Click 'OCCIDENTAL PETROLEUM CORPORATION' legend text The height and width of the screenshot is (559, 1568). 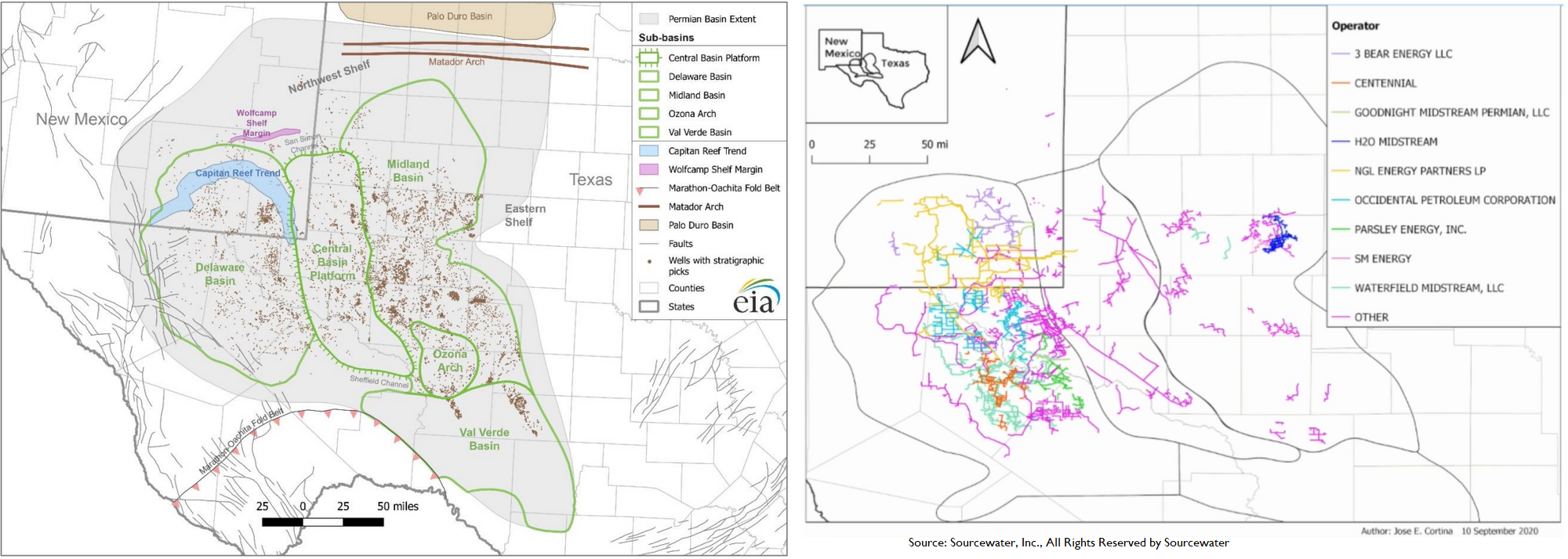coord(1454,201)
